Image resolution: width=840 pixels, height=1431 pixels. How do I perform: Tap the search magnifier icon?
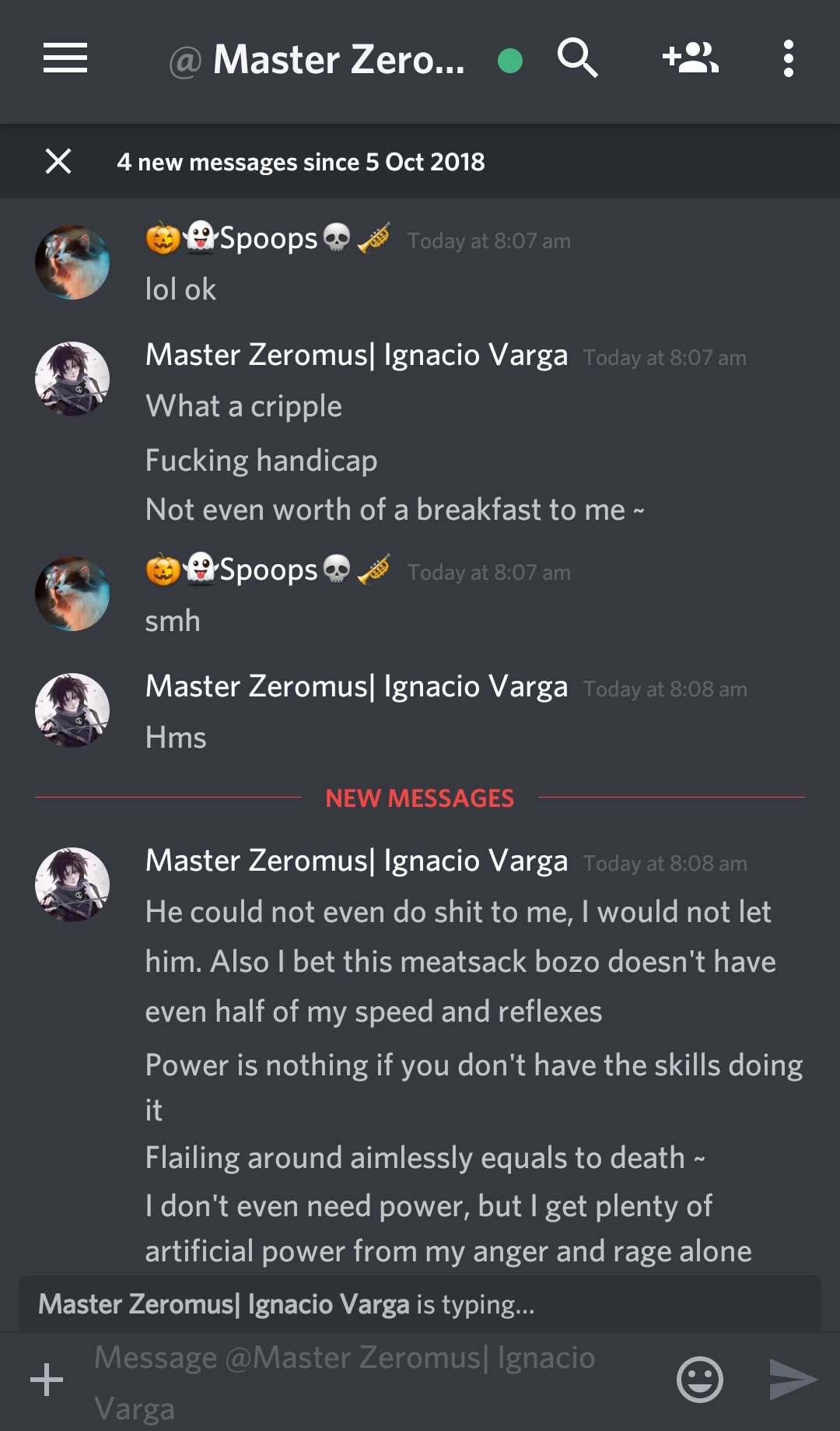[x=578, y=58]
